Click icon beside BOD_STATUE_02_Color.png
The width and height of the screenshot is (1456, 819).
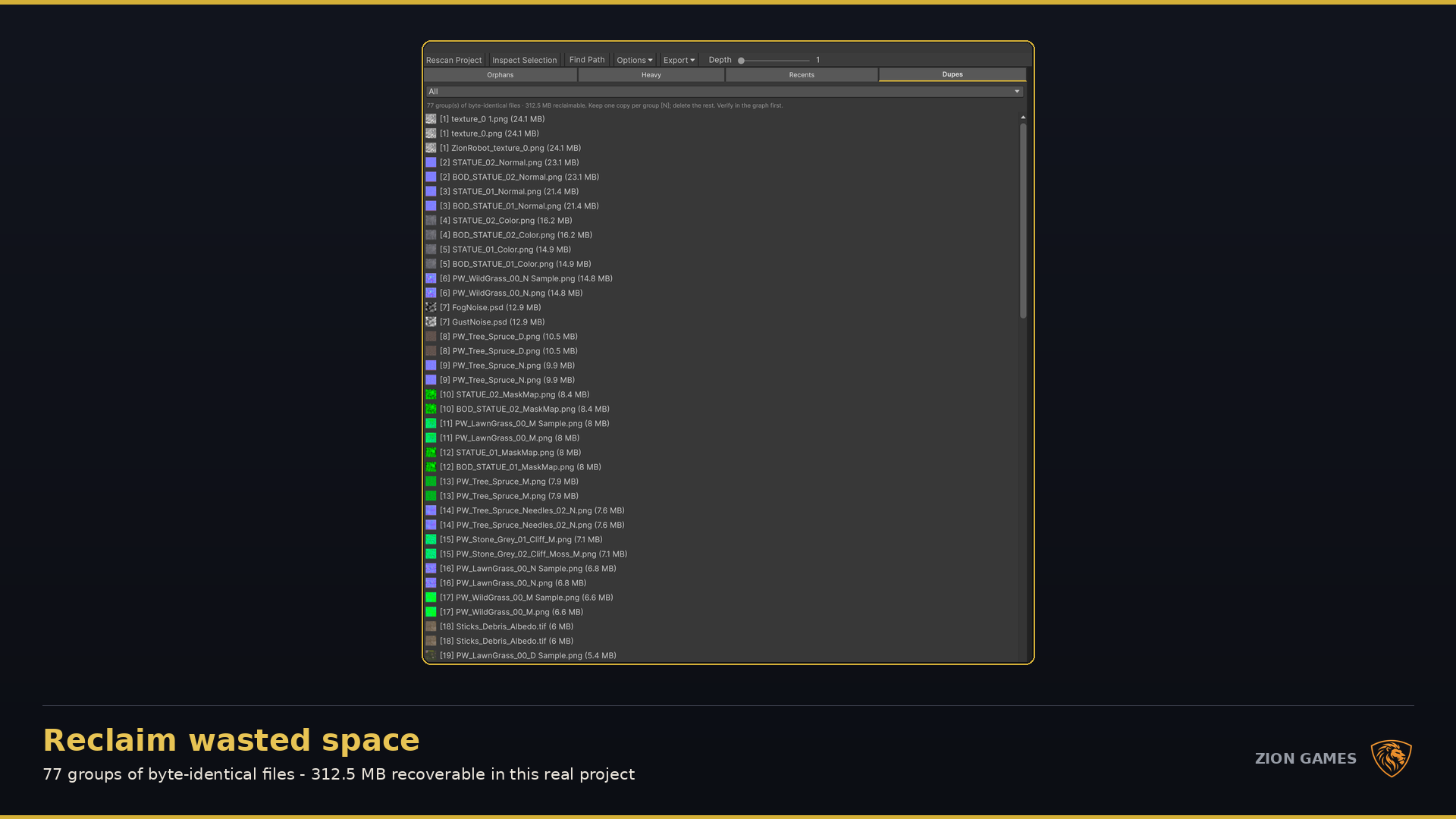tap(431, 235)
